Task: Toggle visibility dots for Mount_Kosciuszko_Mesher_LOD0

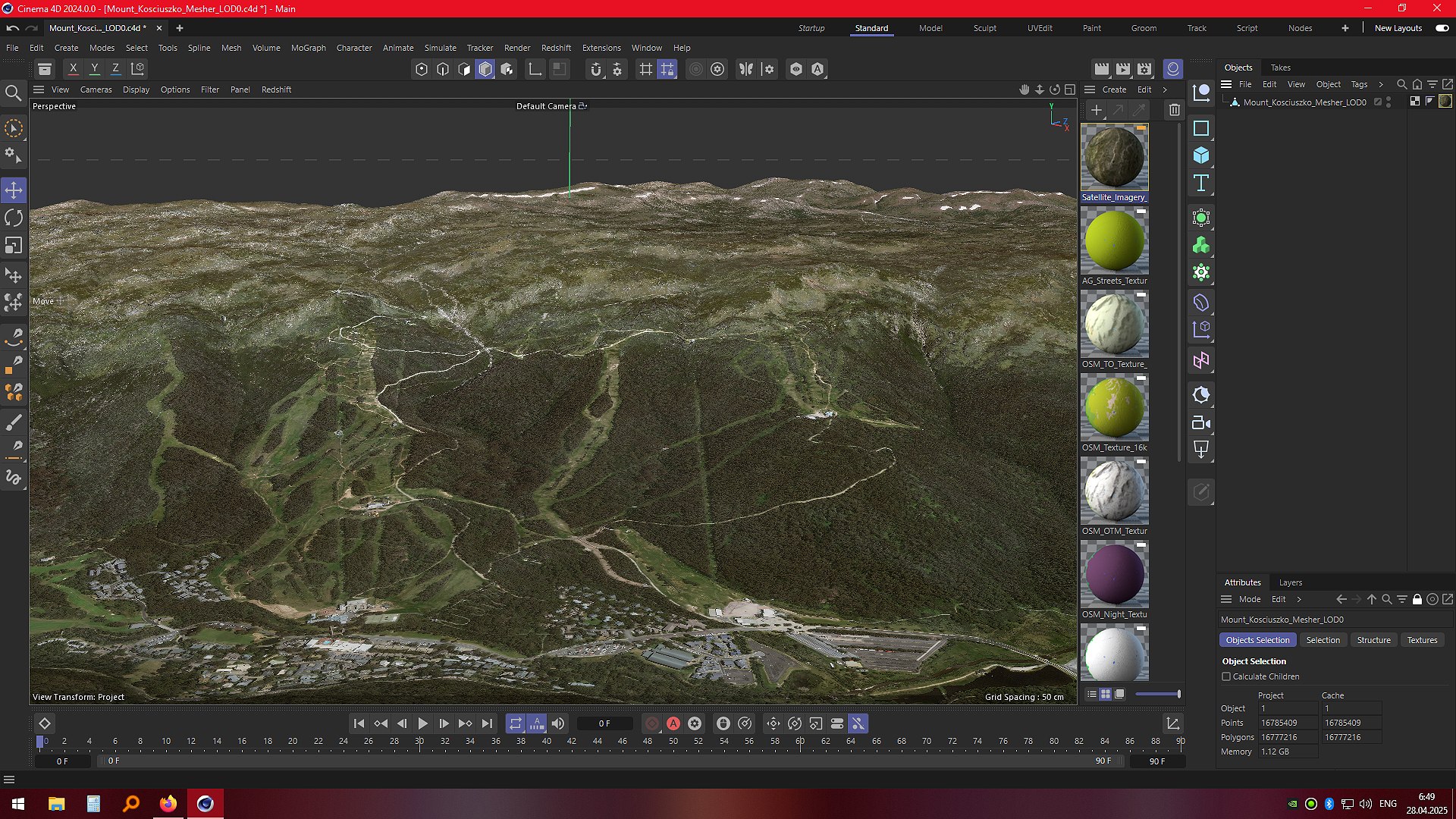Action: (1389, 102)
